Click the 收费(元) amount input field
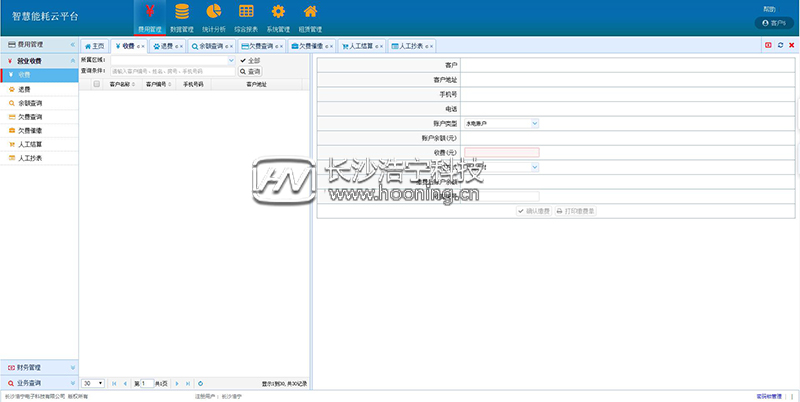 coord(501,152)
